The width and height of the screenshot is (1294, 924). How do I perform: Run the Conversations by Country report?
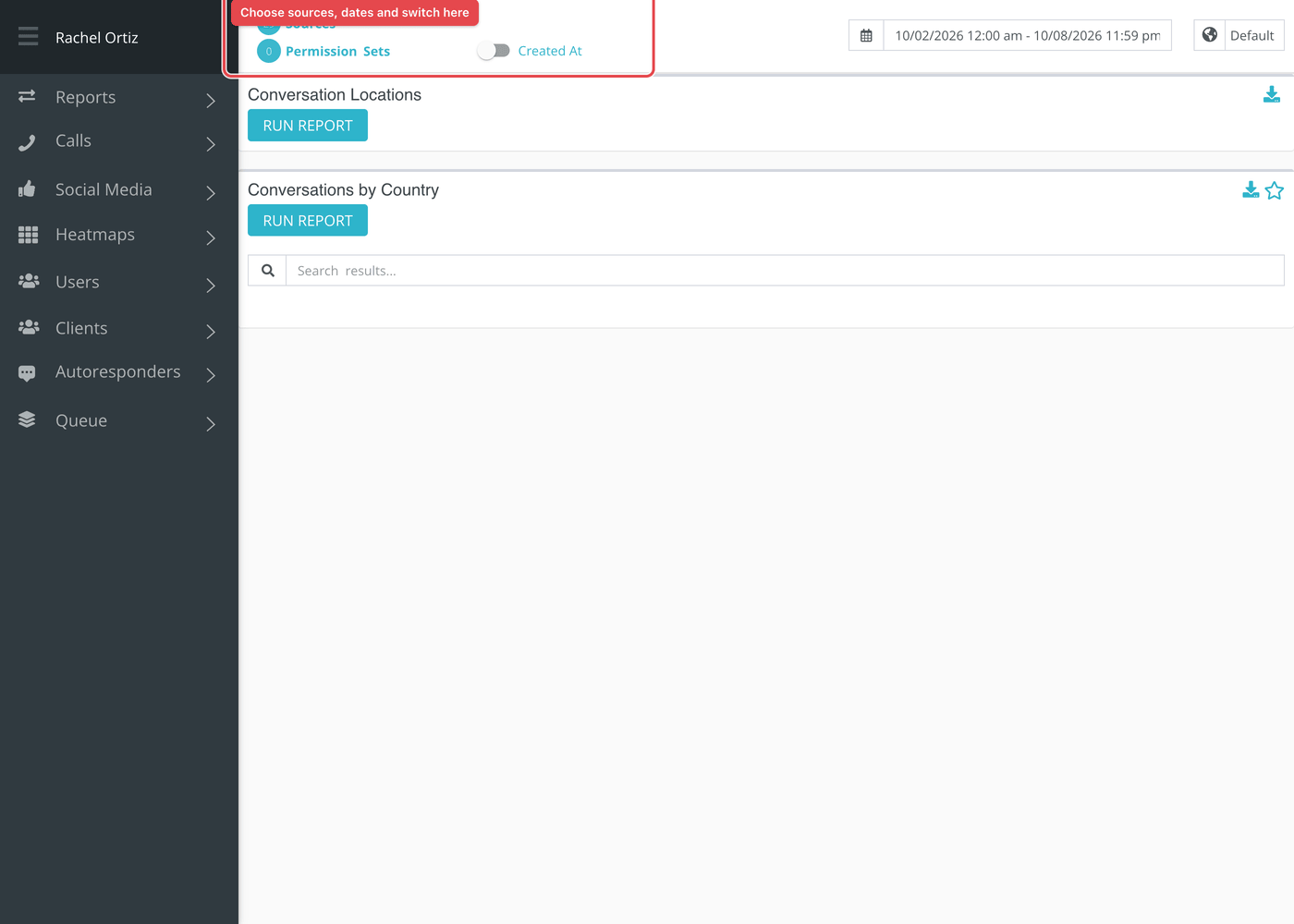pos(308,221)
